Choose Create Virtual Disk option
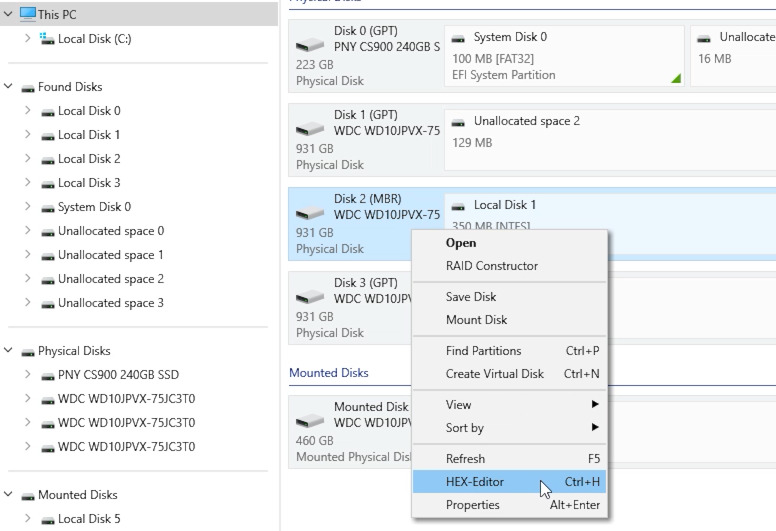Image resolution: width=776 pixels, height=531 pixels. (509, 374)
